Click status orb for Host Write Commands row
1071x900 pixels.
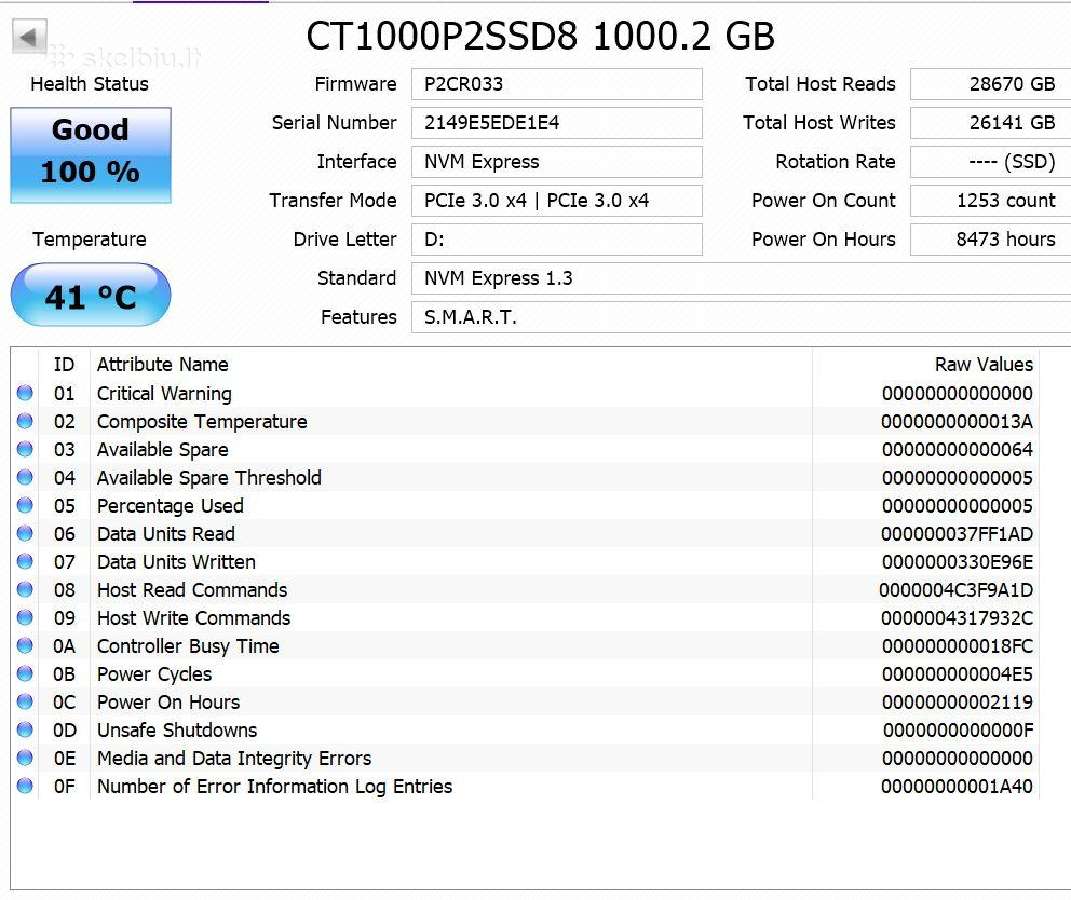click(x=25, y=617)
